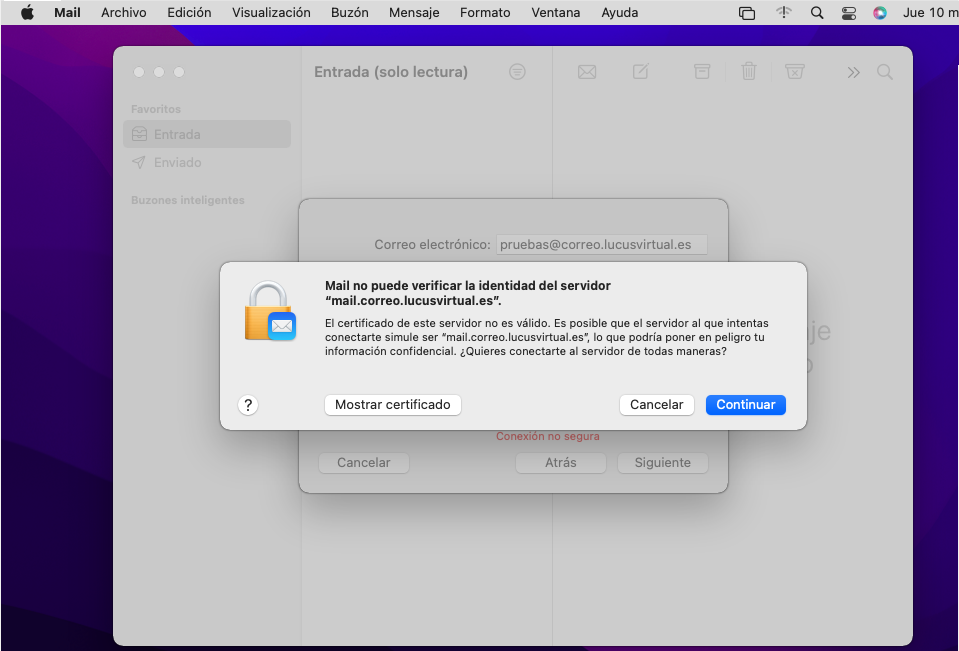This screenshot has width=959, height=651.
Task: Click the Wi-Fi status menu bar icon
Action: tap(783, 13)
